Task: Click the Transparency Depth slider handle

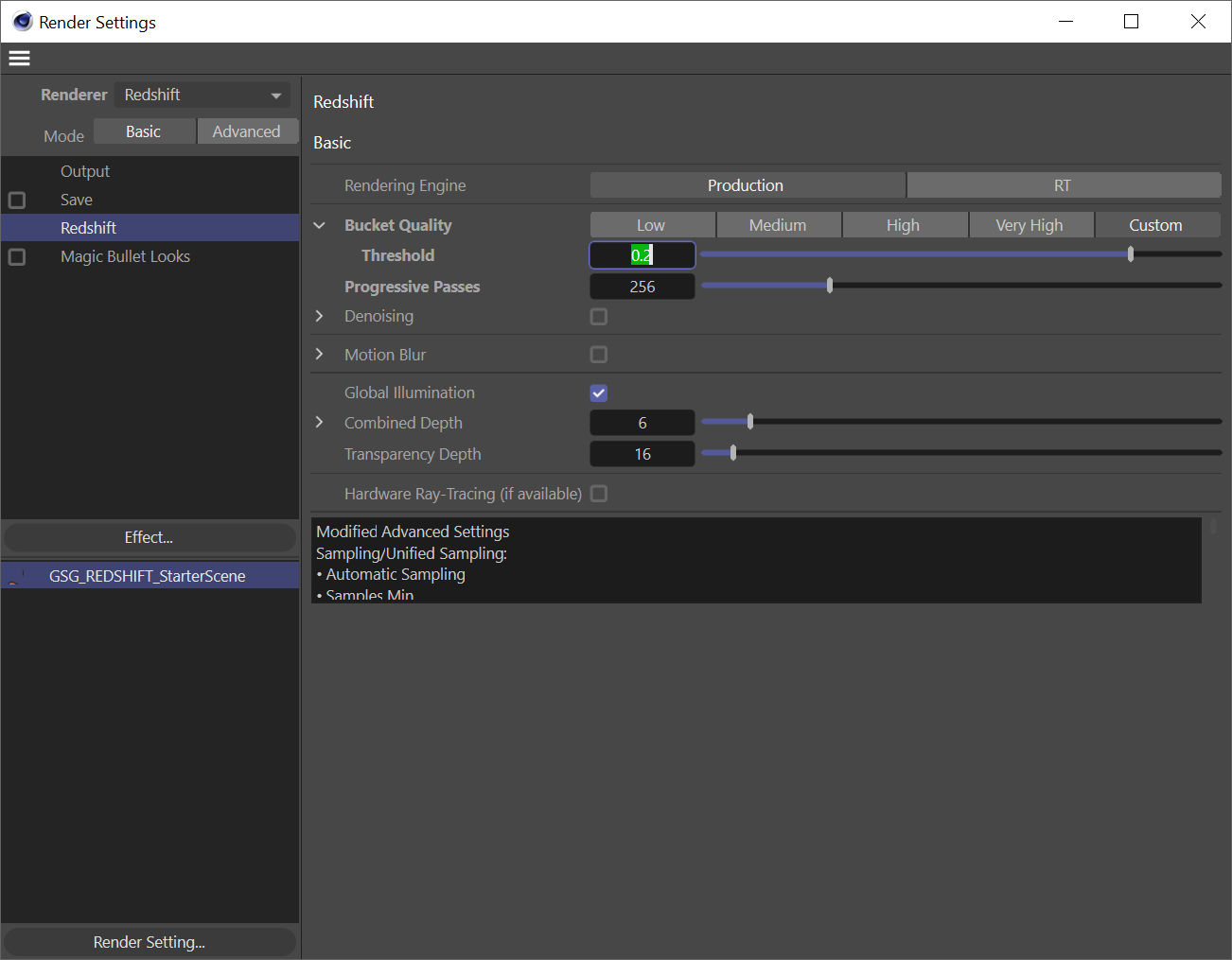Action: 733,453
